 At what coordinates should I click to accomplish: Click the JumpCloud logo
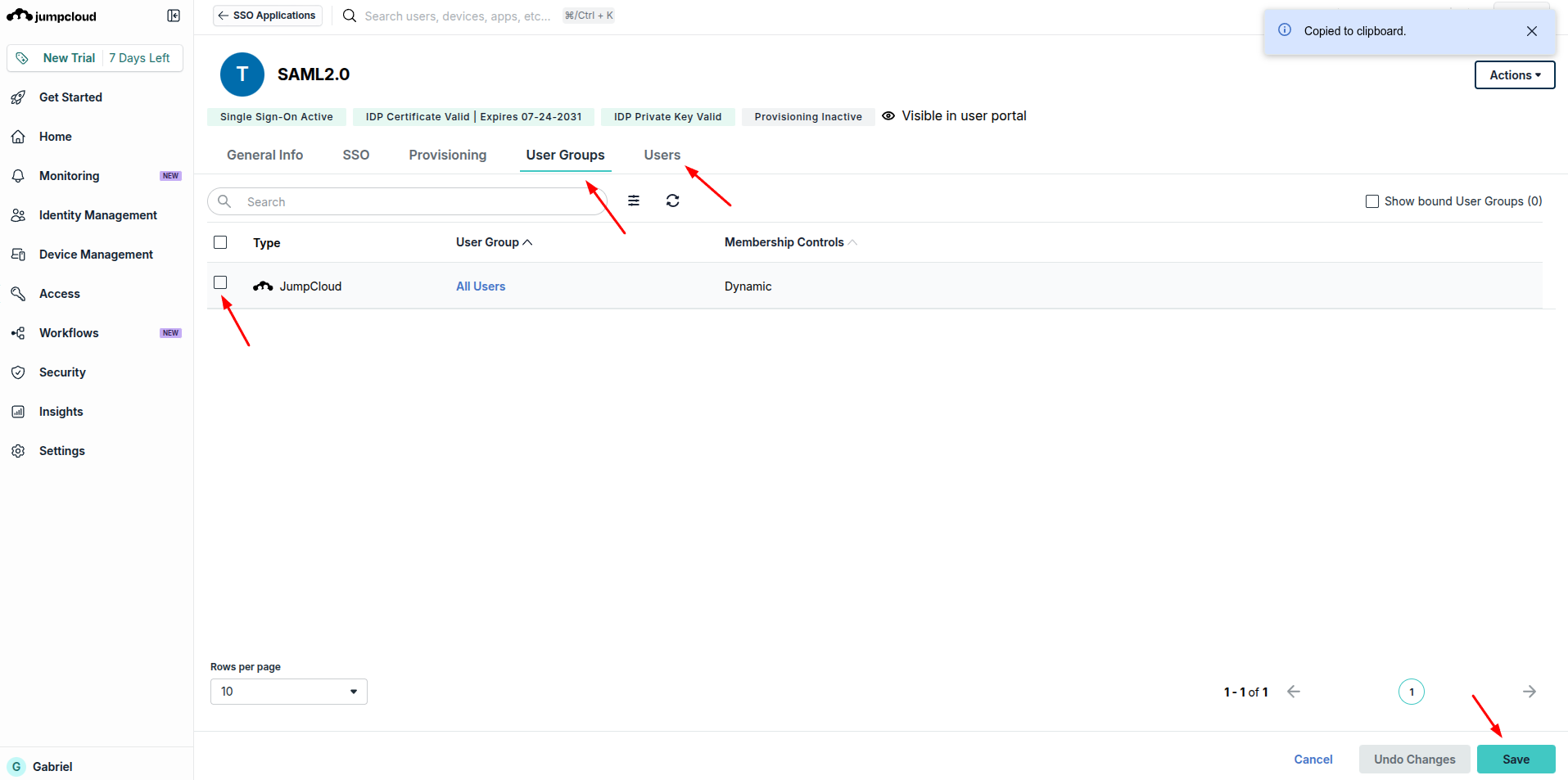click(52, 16)
